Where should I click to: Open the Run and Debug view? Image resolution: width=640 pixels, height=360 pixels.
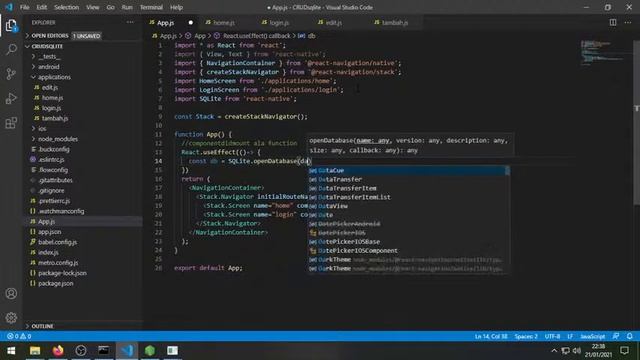click(x=11, y=98)
